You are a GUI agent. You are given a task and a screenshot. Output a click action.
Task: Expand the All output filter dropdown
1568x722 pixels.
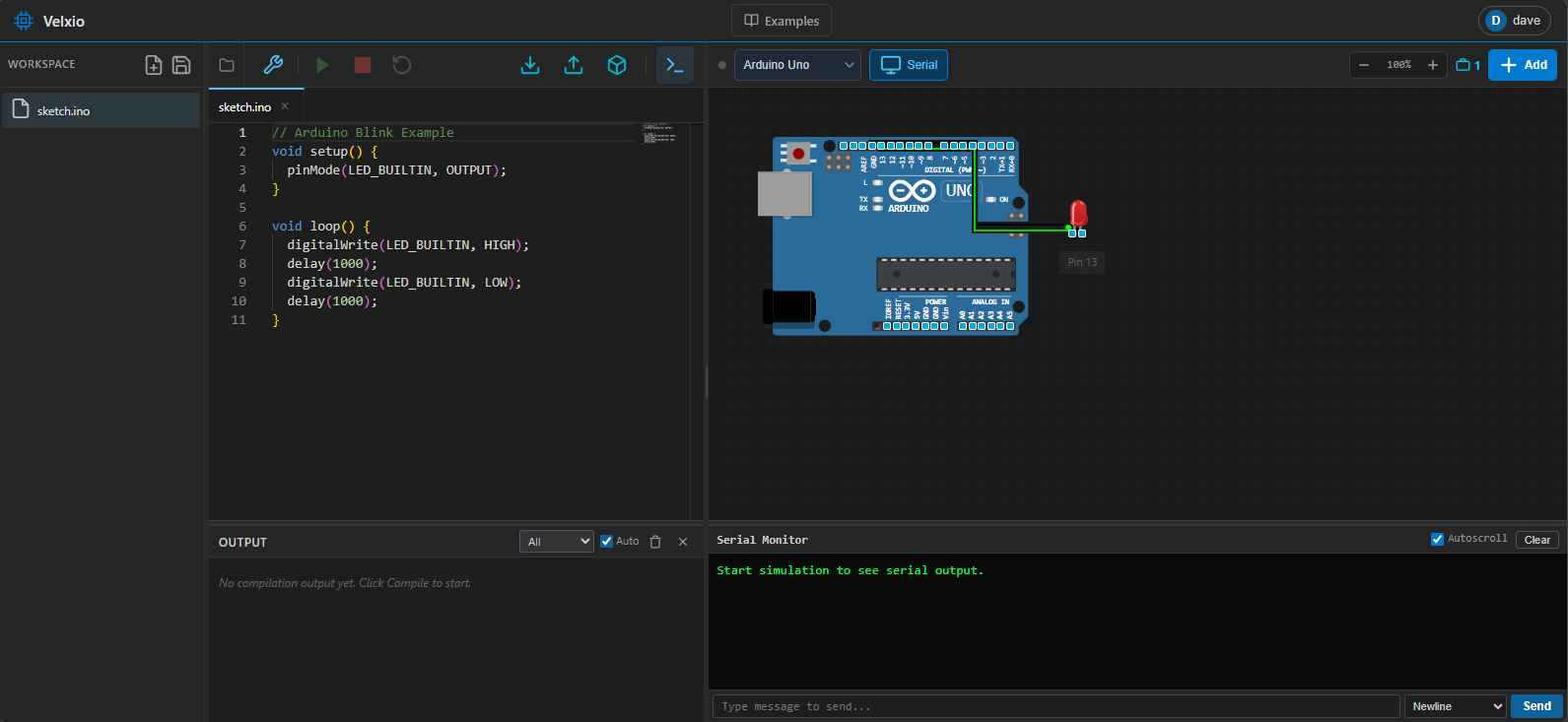tap(557, 542)
